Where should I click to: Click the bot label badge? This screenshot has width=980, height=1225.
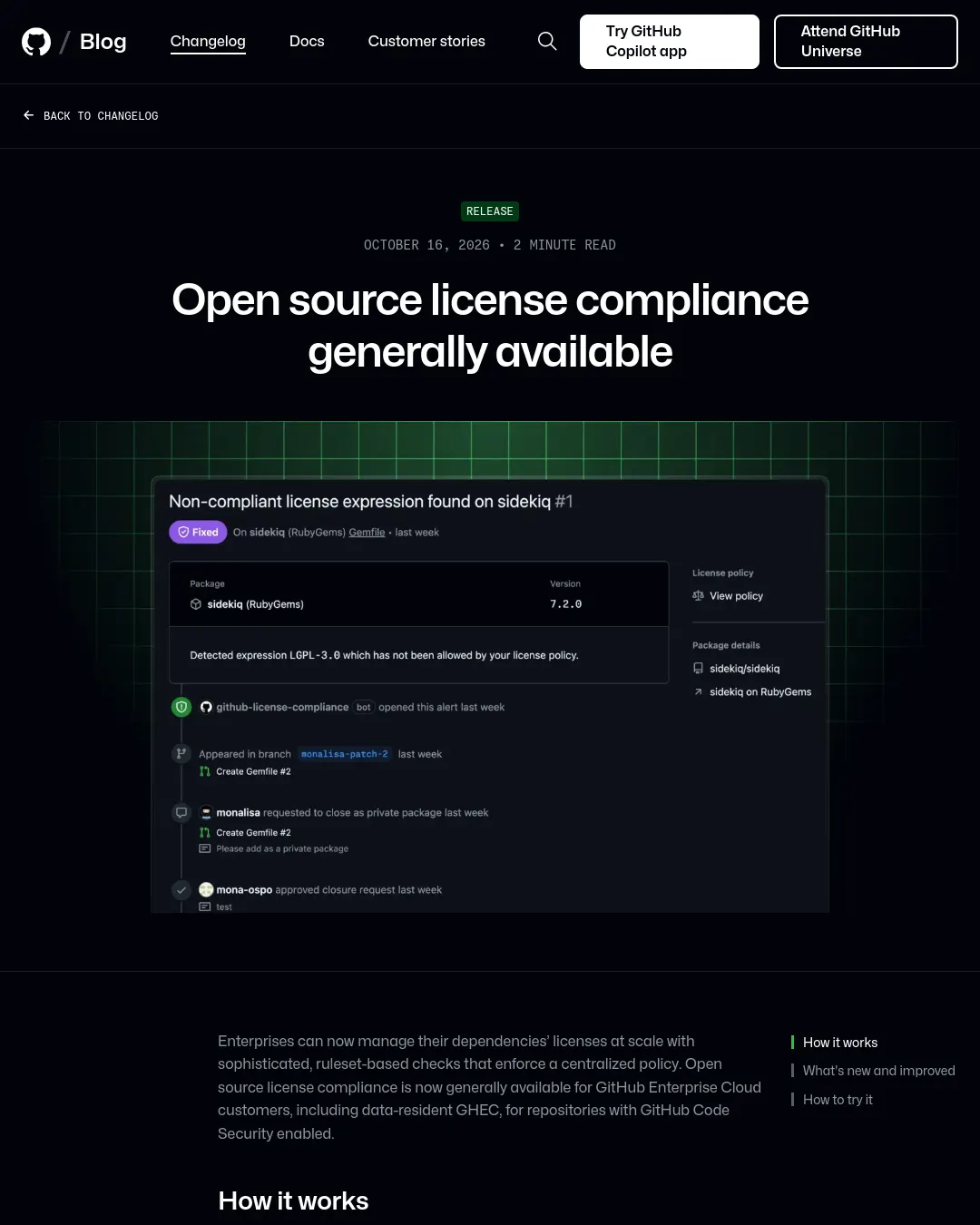point(364,707)
